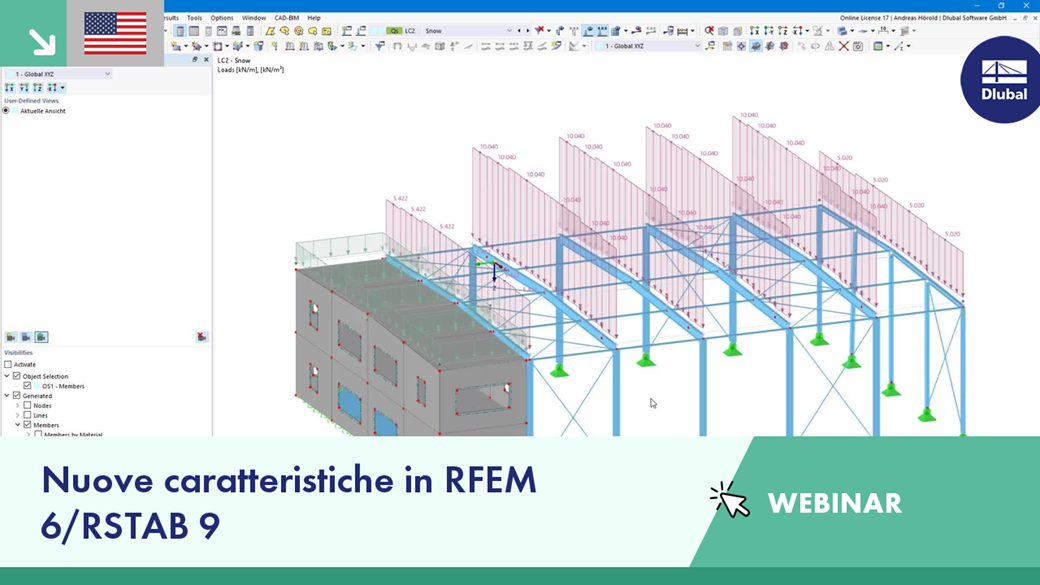1040x585 pixels.
Task: Delete user-defined view camera icon with red X
Action: pos(202,337)
